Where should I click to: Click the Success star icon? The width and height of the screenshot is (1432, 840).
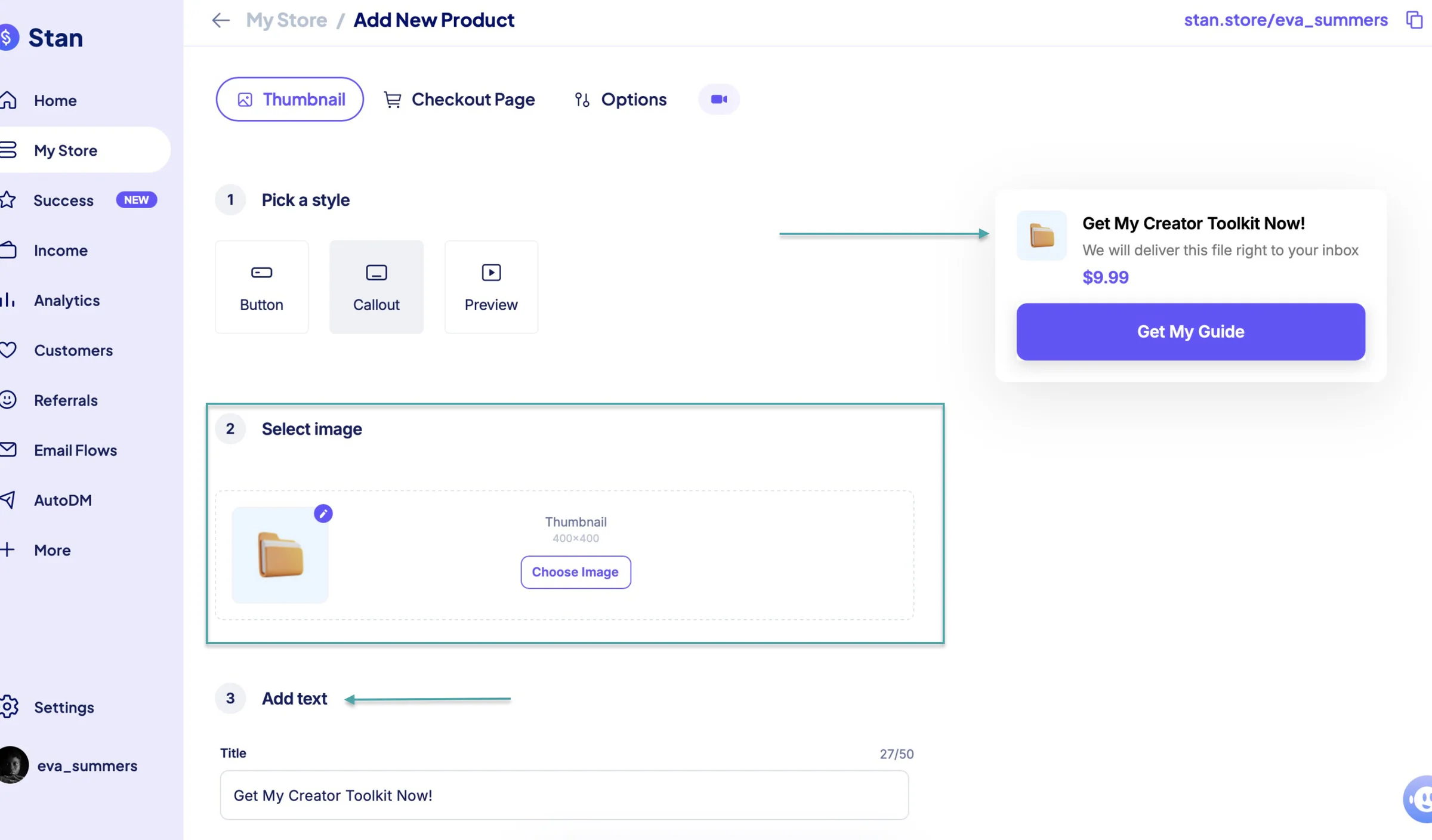pyautogui.click(x=8, y=200)
